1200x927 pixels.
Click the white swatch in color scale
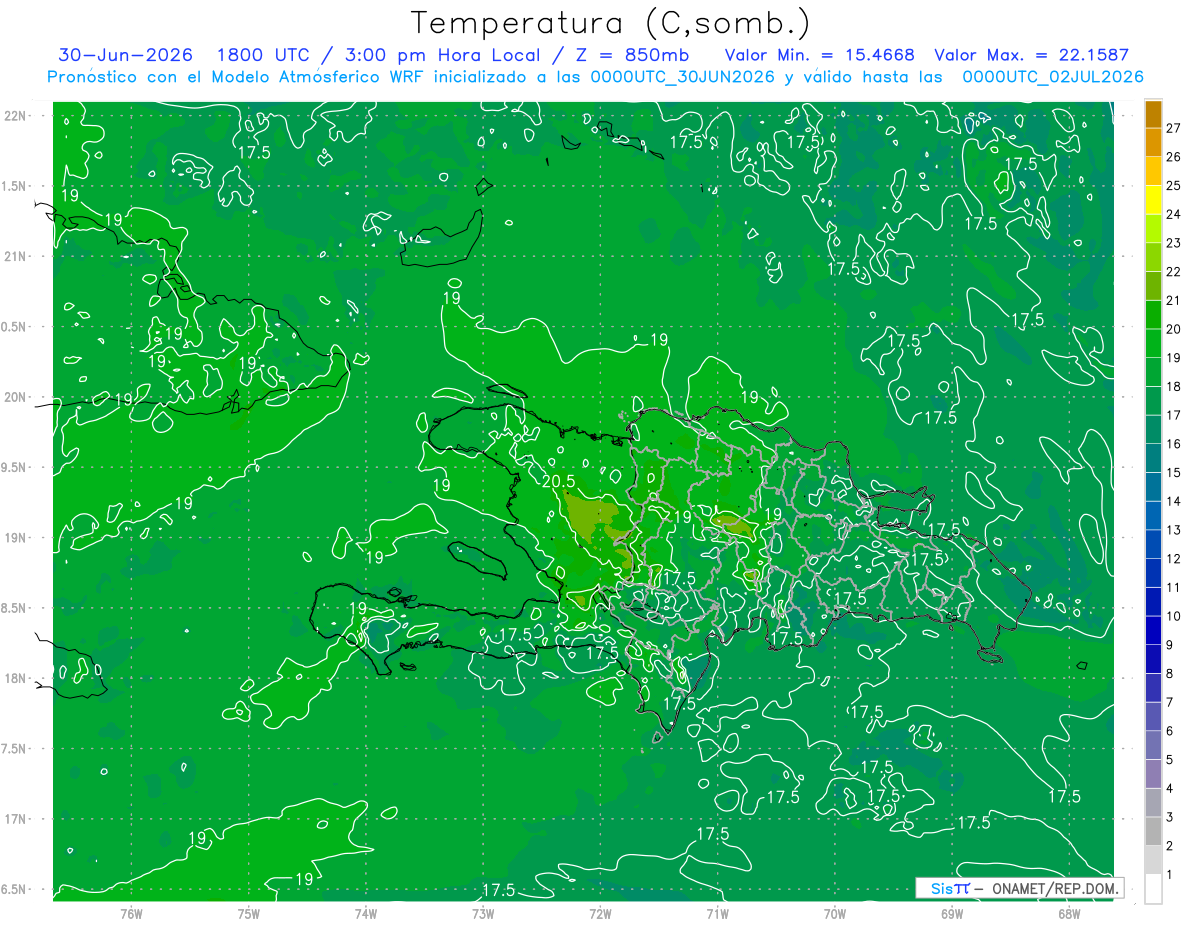(1153, 889)
